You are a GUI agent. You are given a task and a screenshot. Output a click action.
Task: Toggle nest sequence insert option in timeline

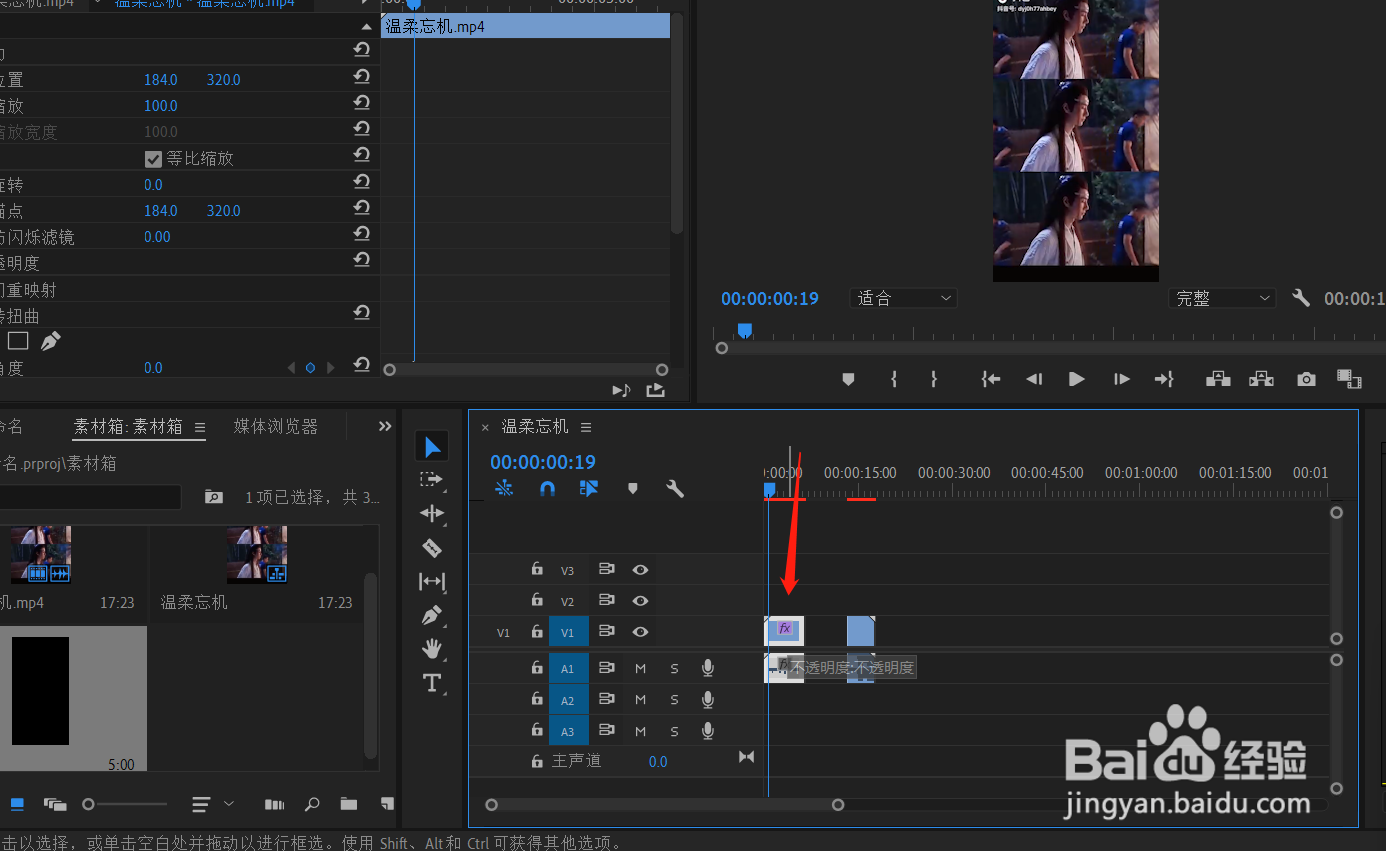click(x=504, y=488)
